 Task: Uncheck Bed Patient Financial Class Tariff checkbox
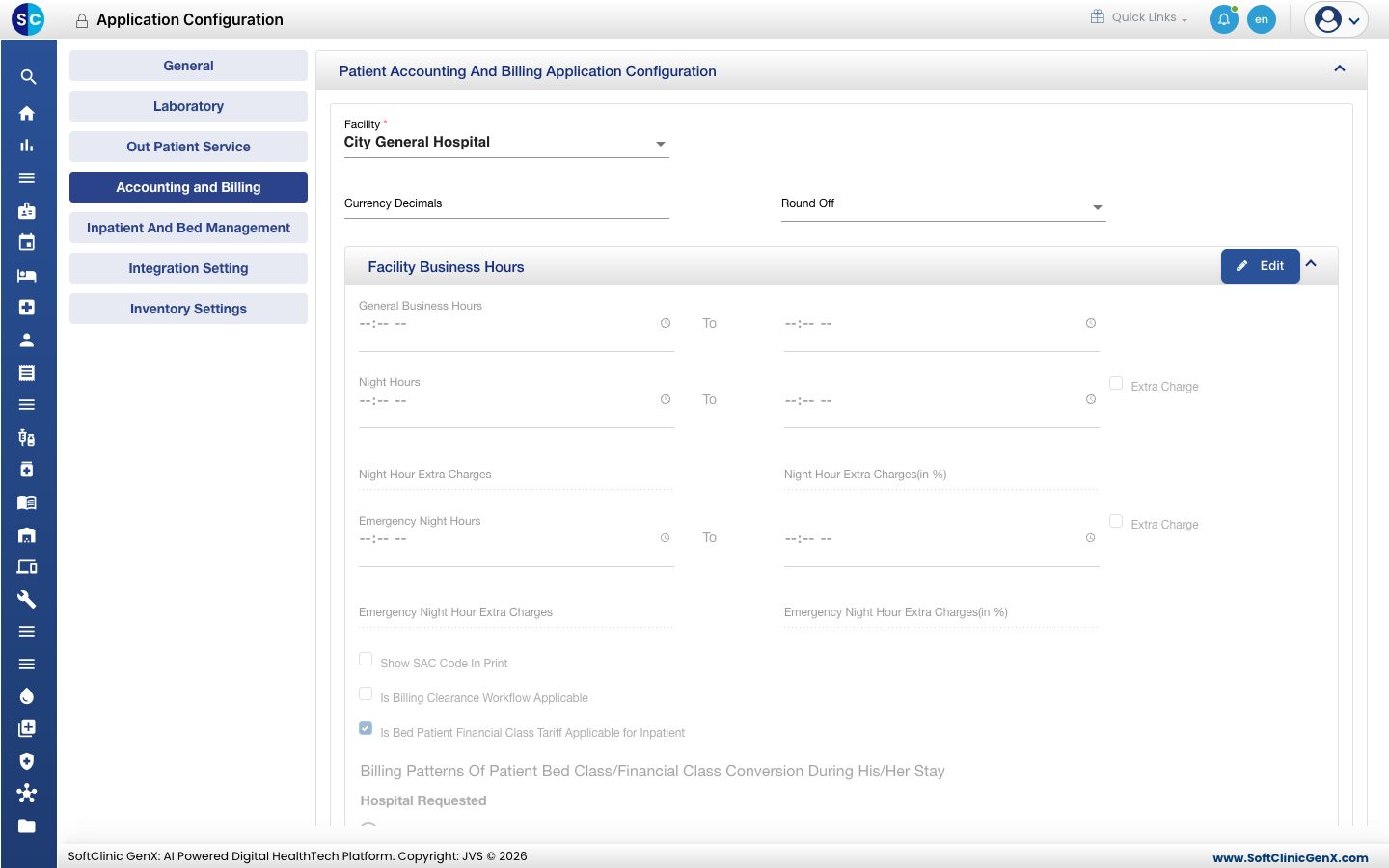366,728
